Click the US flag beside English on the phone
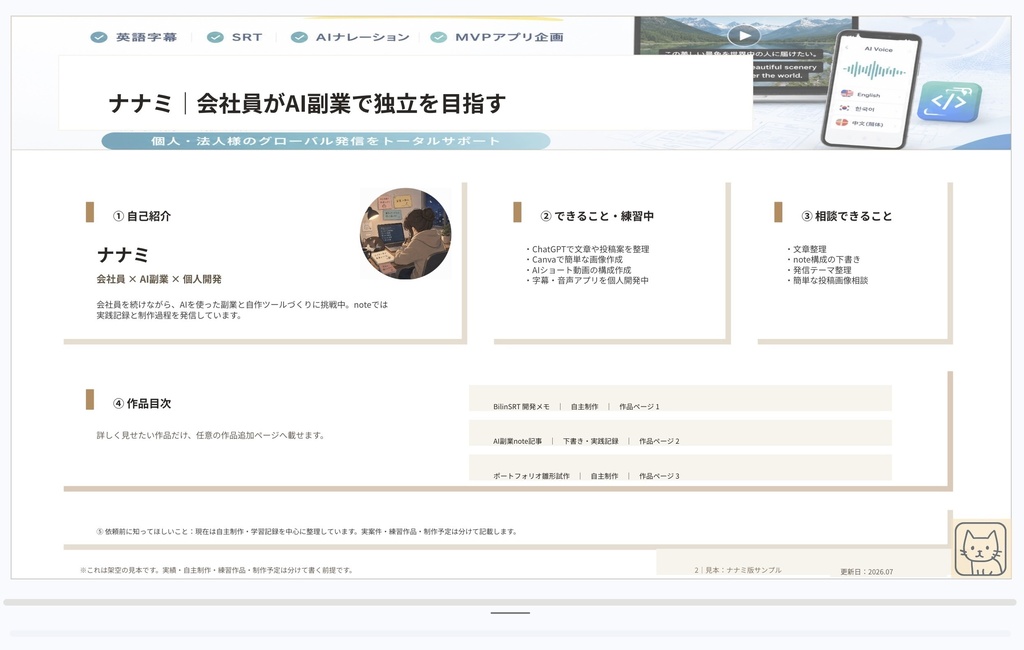 coord(847,93)
